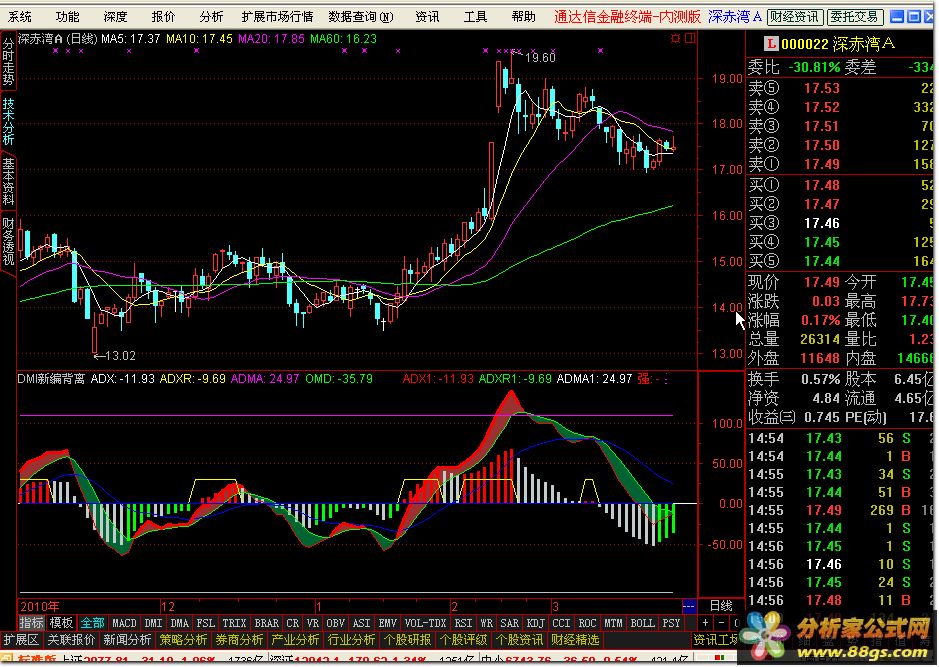Switch to the PSY indicator
Image resolution: width=939 pixels, height=667 pixels.
[671, 623]
